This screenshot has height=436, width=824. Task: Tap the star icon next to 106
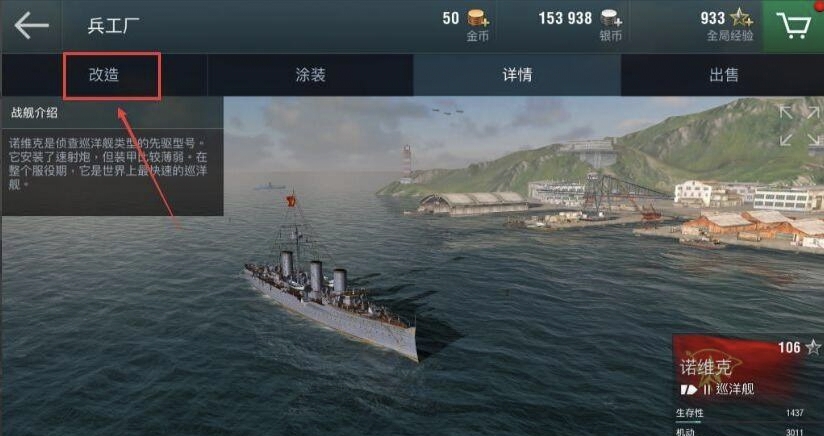[x=812, y=347]
